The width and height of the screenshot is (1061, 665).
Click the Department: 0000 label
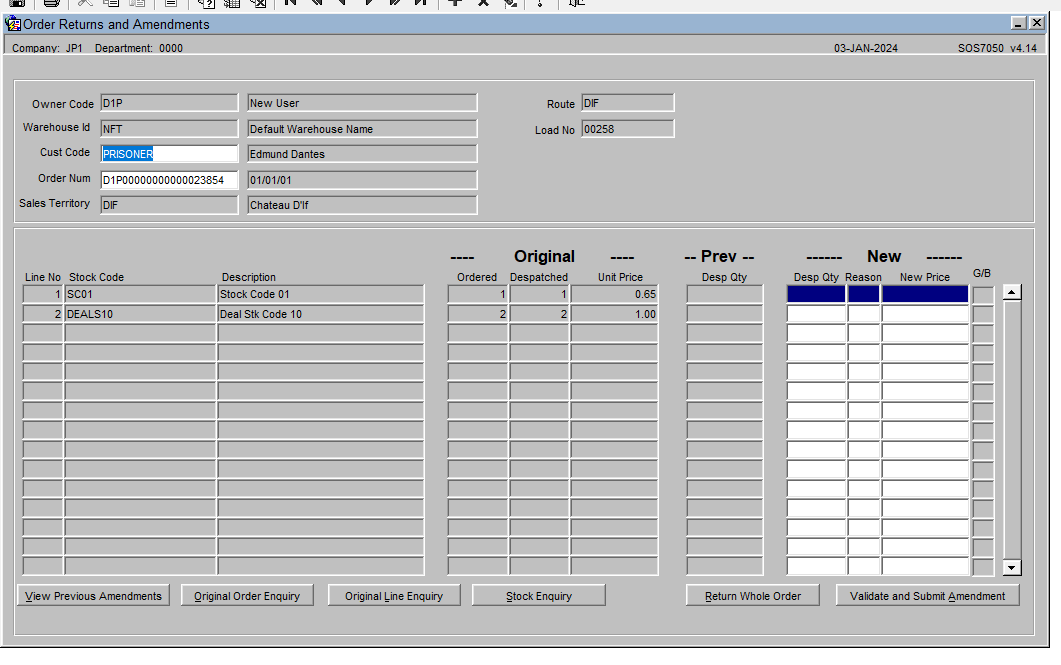pyautogui.click(x=139, y=48)
